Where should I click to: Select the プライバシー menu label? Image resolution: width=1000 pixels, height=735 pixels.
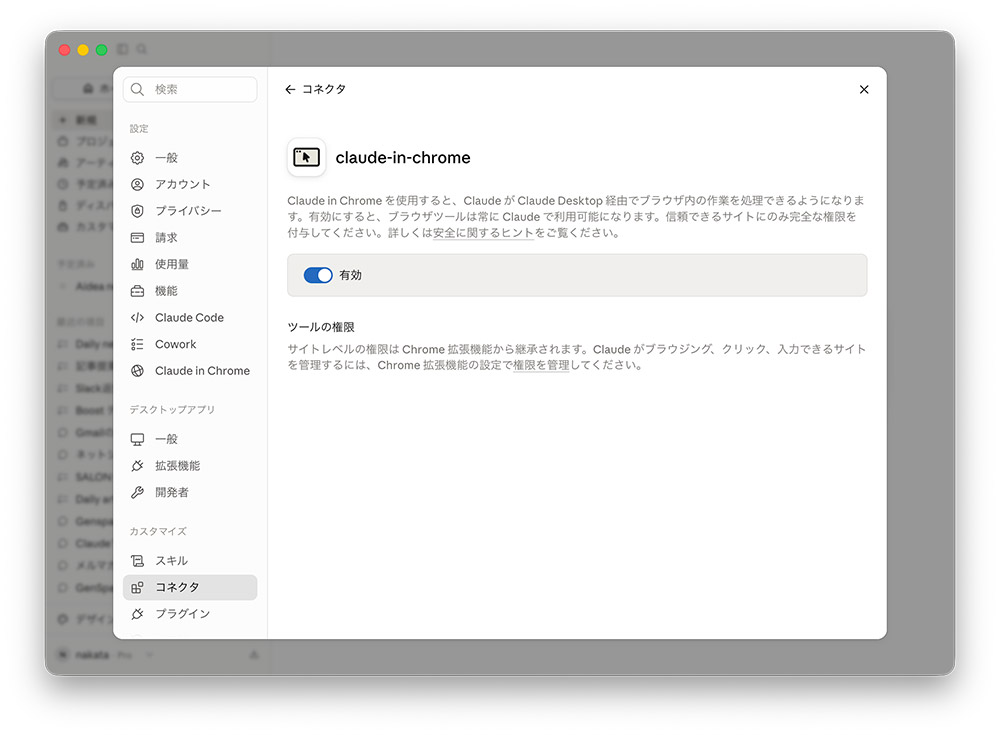(x=188, y=211)
